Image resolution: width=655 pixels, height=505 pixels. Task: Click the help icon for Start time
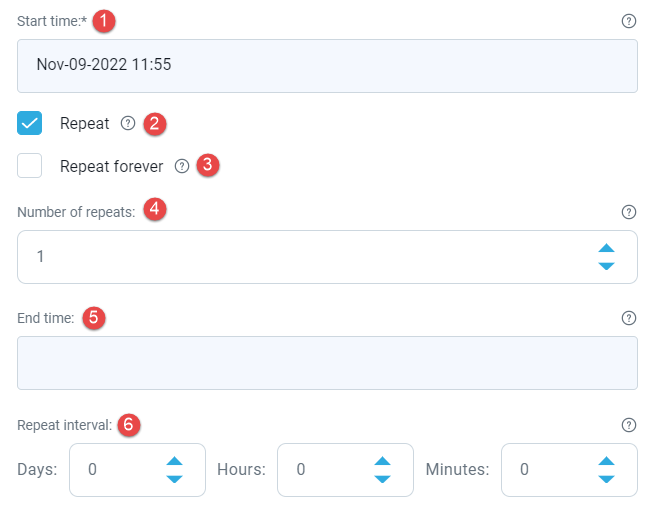tap(628, 20)
